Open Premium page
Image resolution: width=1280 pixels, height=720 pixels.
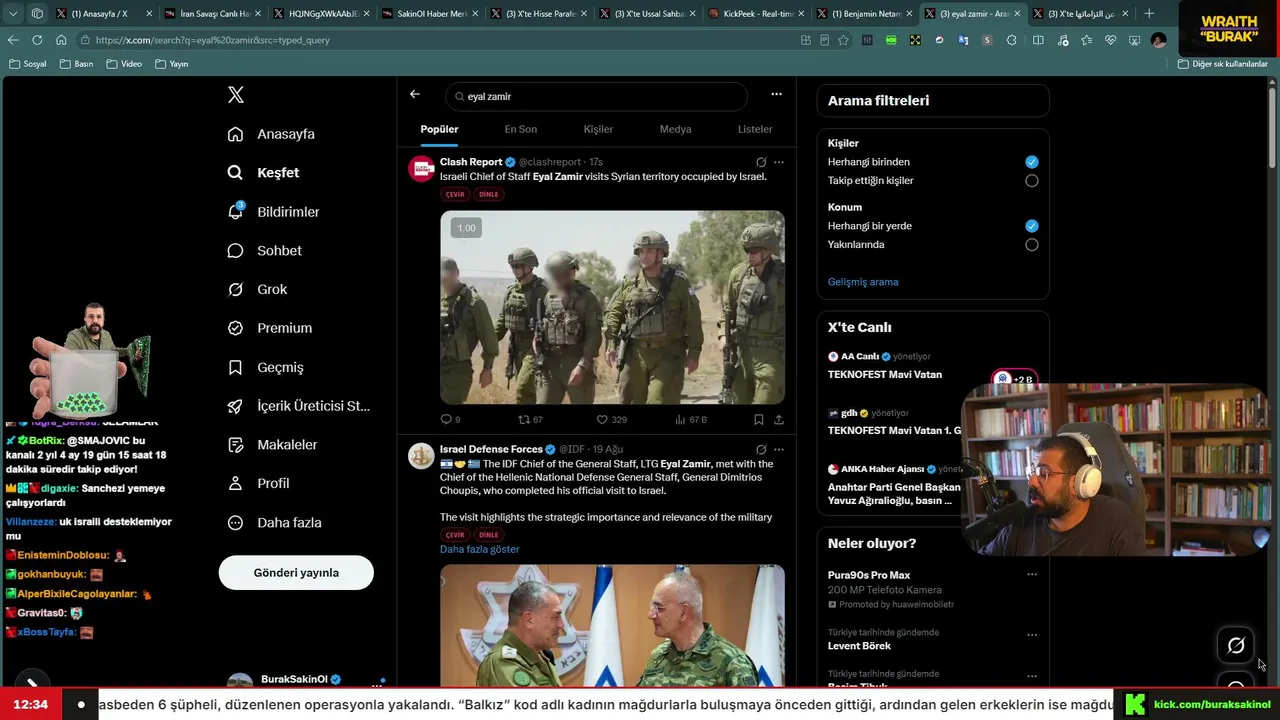coord(269,328)
